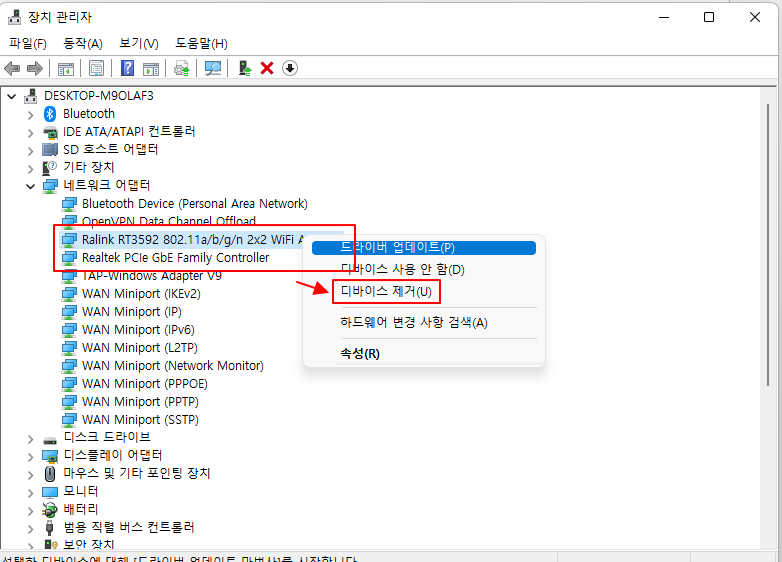782x562 pixels.
Task: Click the Update driver toolbar icon
Action: tap(182, 68)
